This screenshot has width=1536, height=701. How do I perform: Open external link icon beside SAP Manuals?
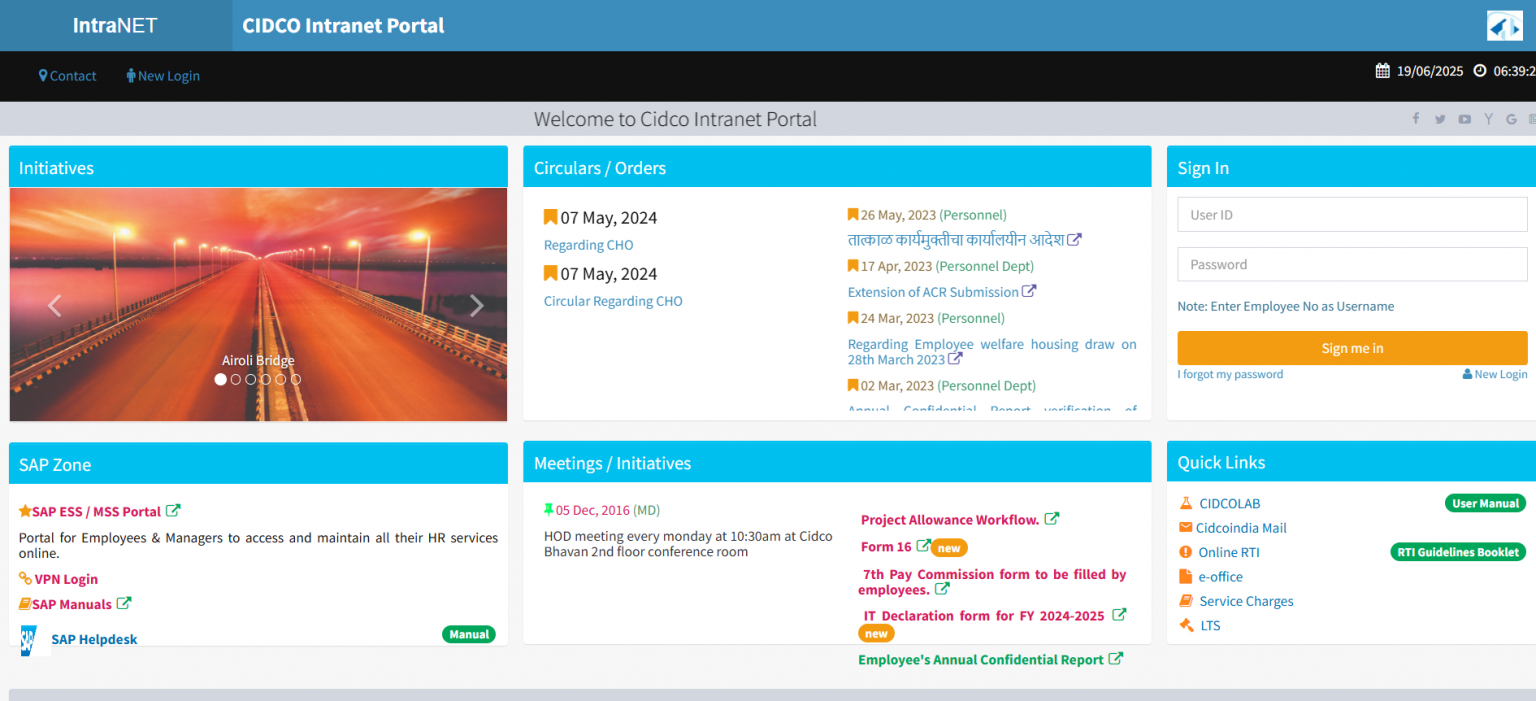click(124, 603)
